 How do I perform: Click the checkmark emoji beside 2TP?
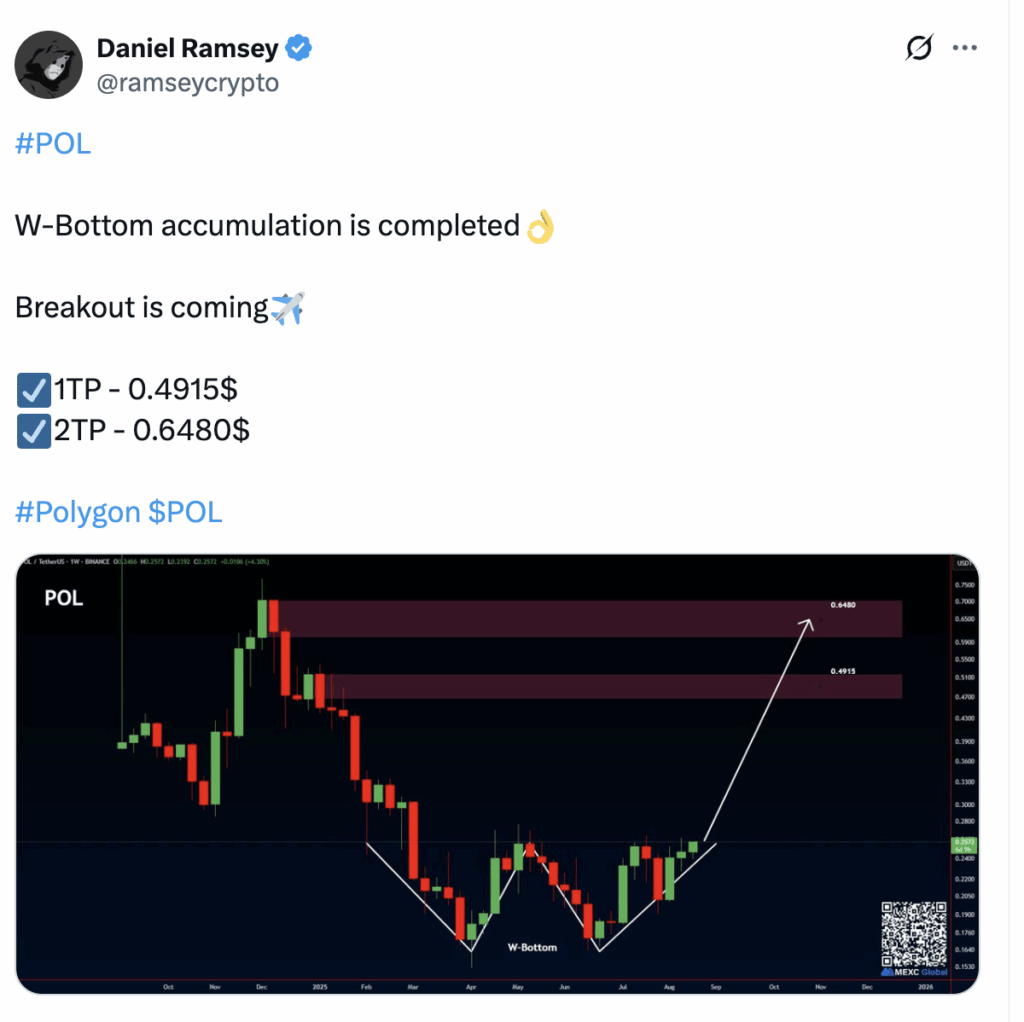(x=33, y=431)
